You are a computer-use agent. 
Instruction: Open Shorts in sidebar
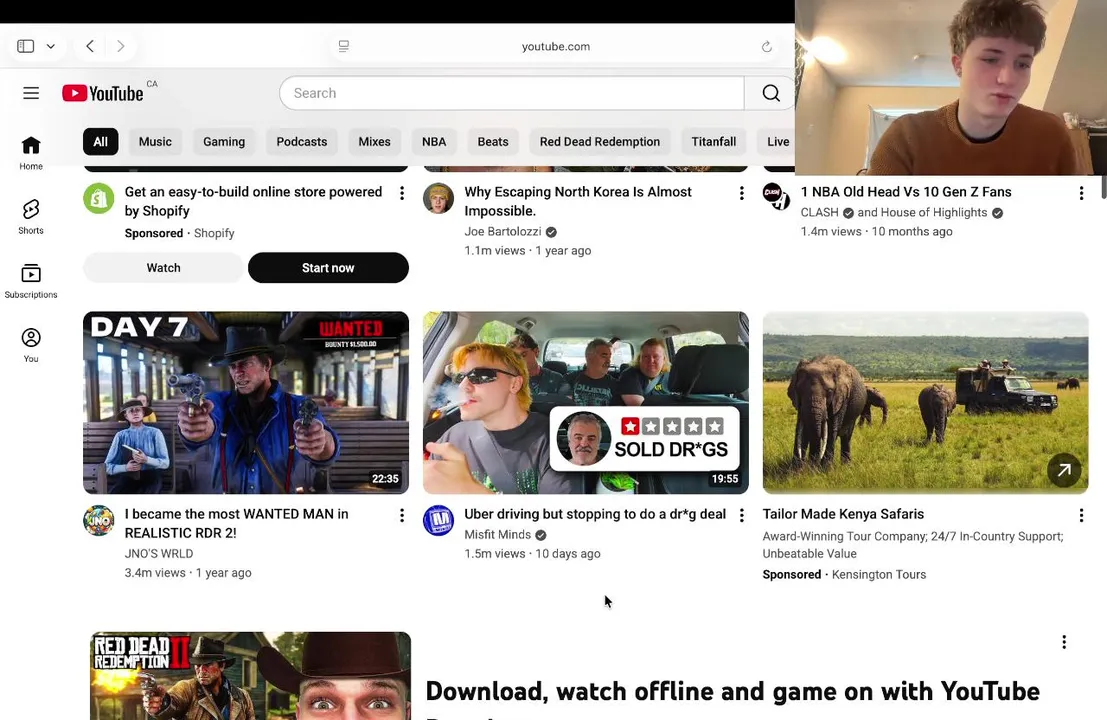coord(31,217)
